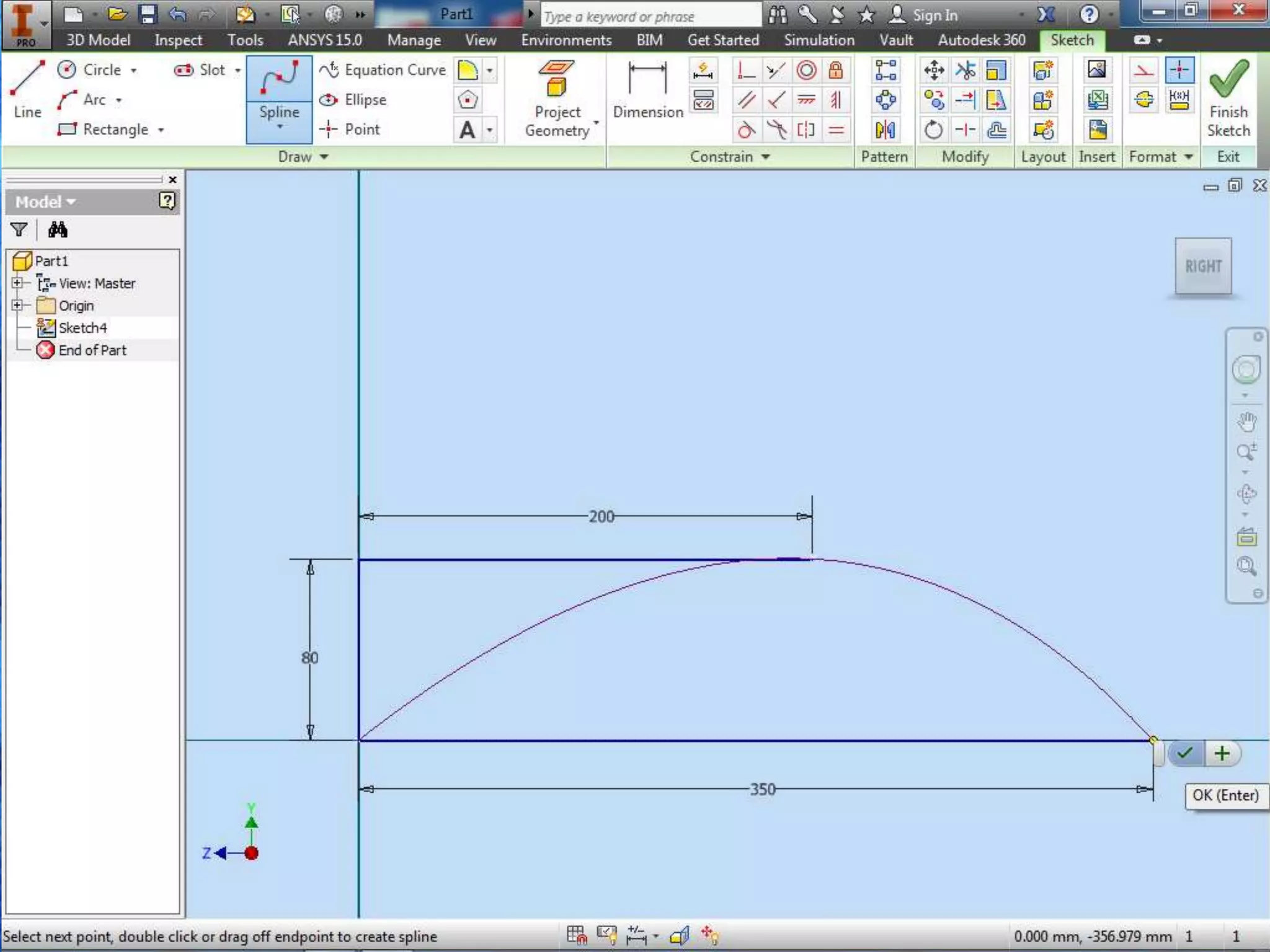Toggle the Driven Dimension button
The height and width of the screenshot is (952, 1270).
tap(1179, 100)
